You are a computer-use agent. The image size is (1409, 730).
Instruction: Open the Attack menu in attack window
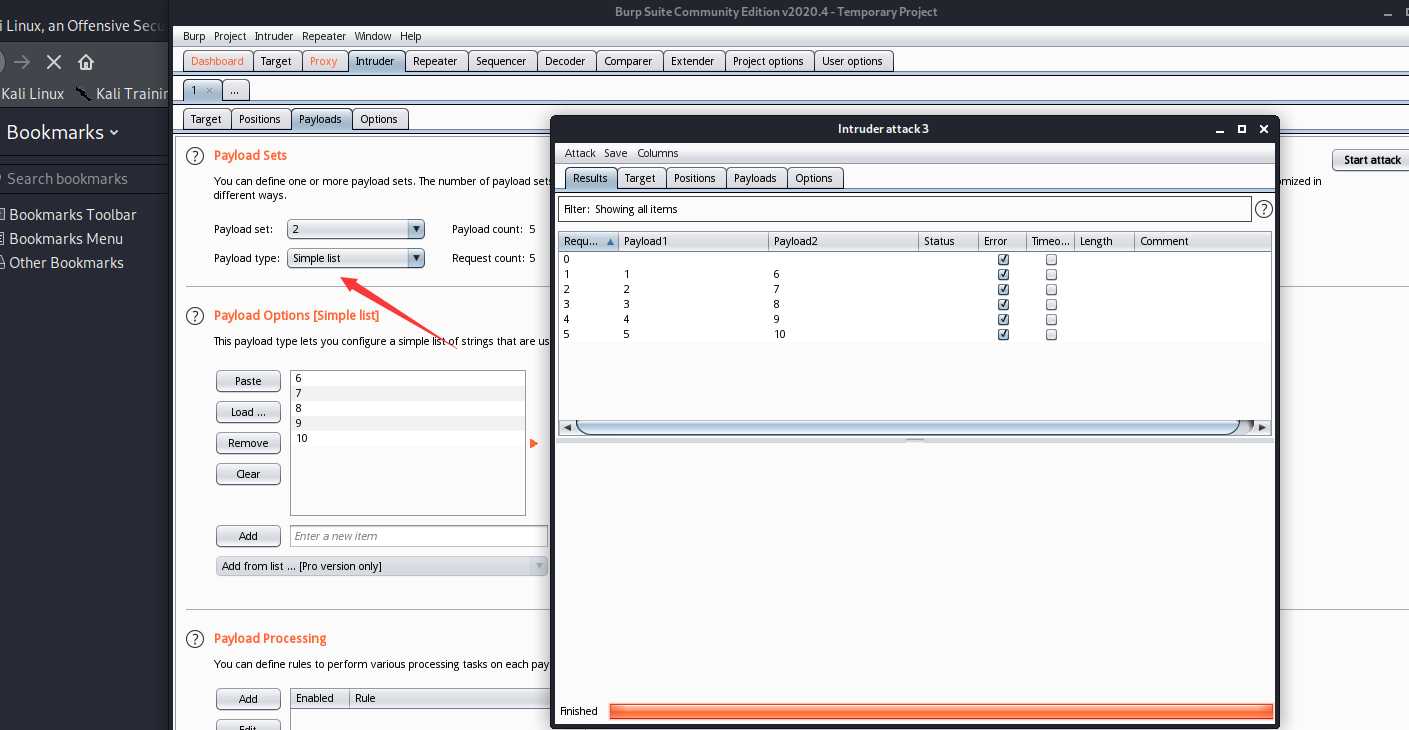click(x=580, y=153)
